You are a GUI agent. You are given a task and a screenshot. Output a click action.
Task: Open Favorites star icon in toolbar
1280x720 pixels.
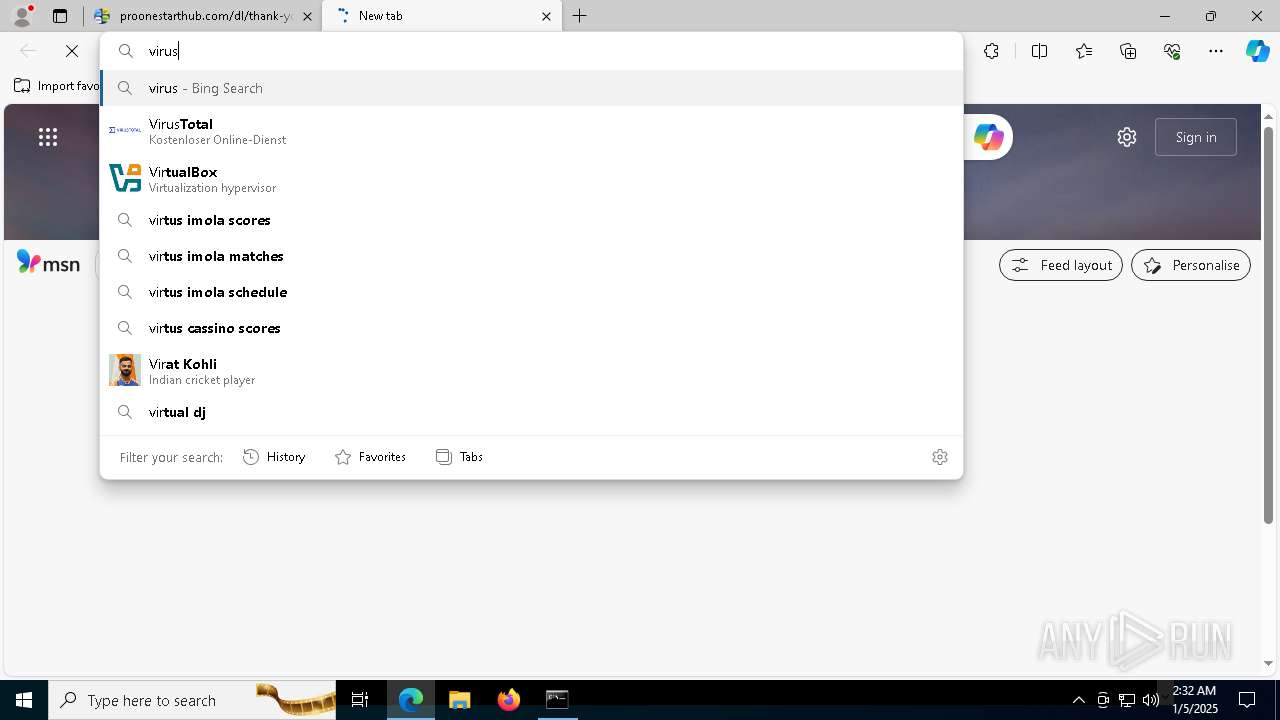(x=1084, y=51)
